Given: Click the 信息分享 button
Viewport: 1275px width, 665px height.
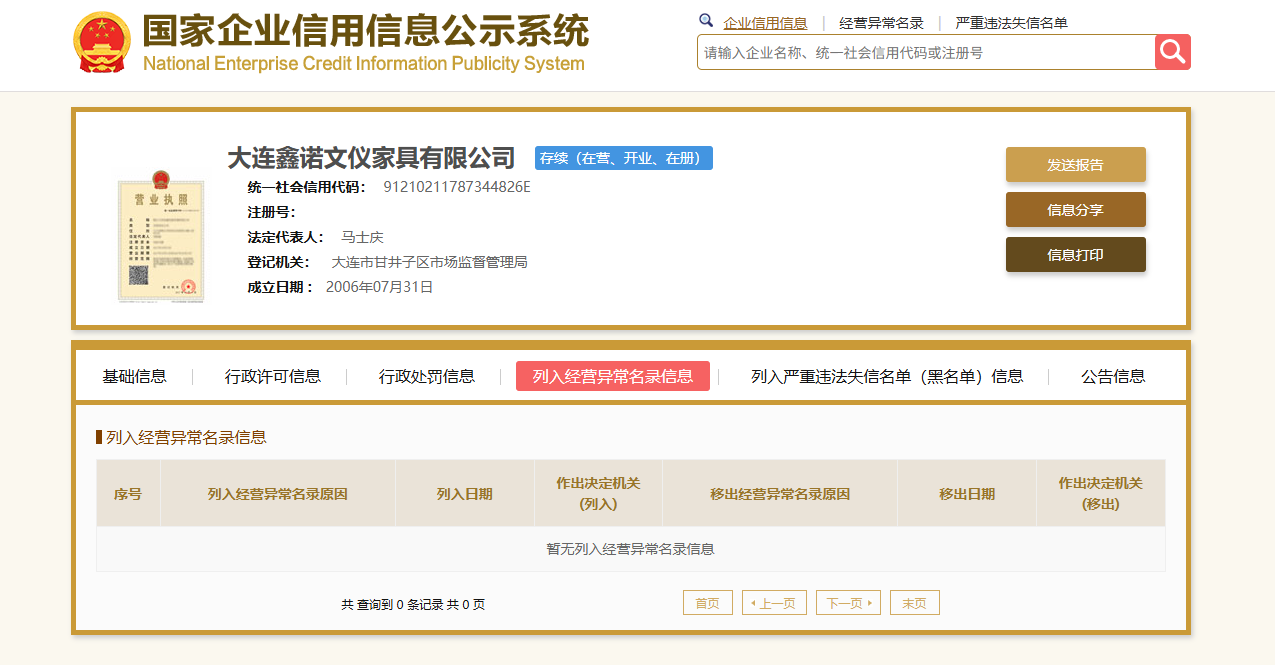Looking at the screenshot, I should 1075,210.
